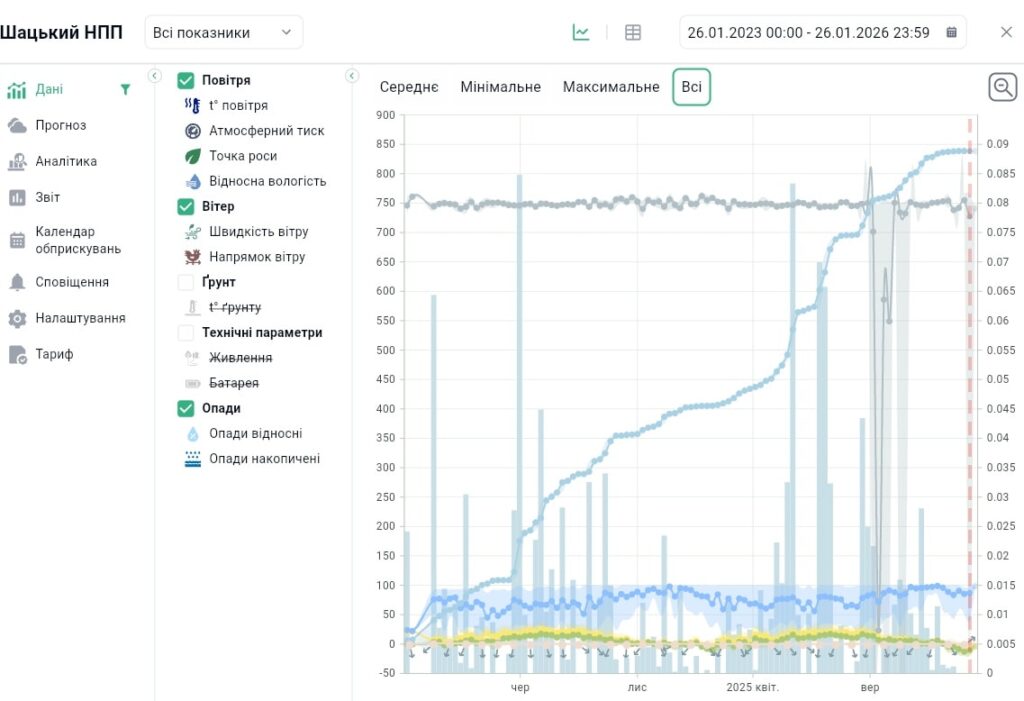Uncheck the Повітря checkbox
1024x701 pixels.
tap(186, 81)
